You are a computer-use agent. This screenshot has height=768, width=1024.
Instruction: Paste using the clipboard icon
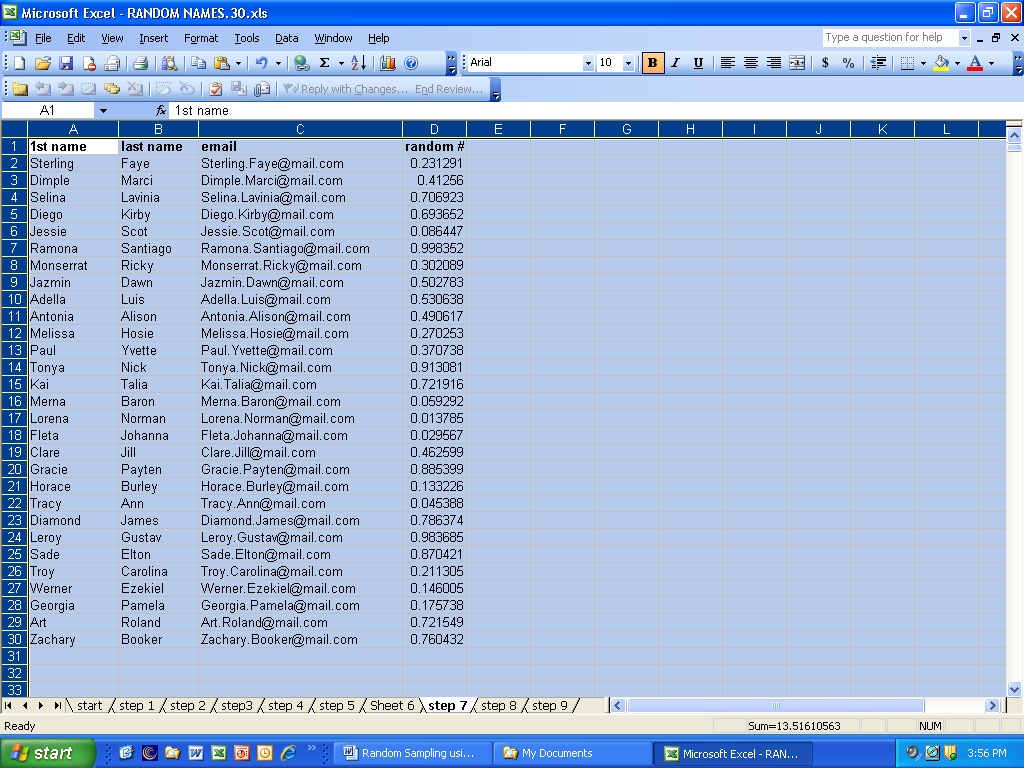(221, 63)
